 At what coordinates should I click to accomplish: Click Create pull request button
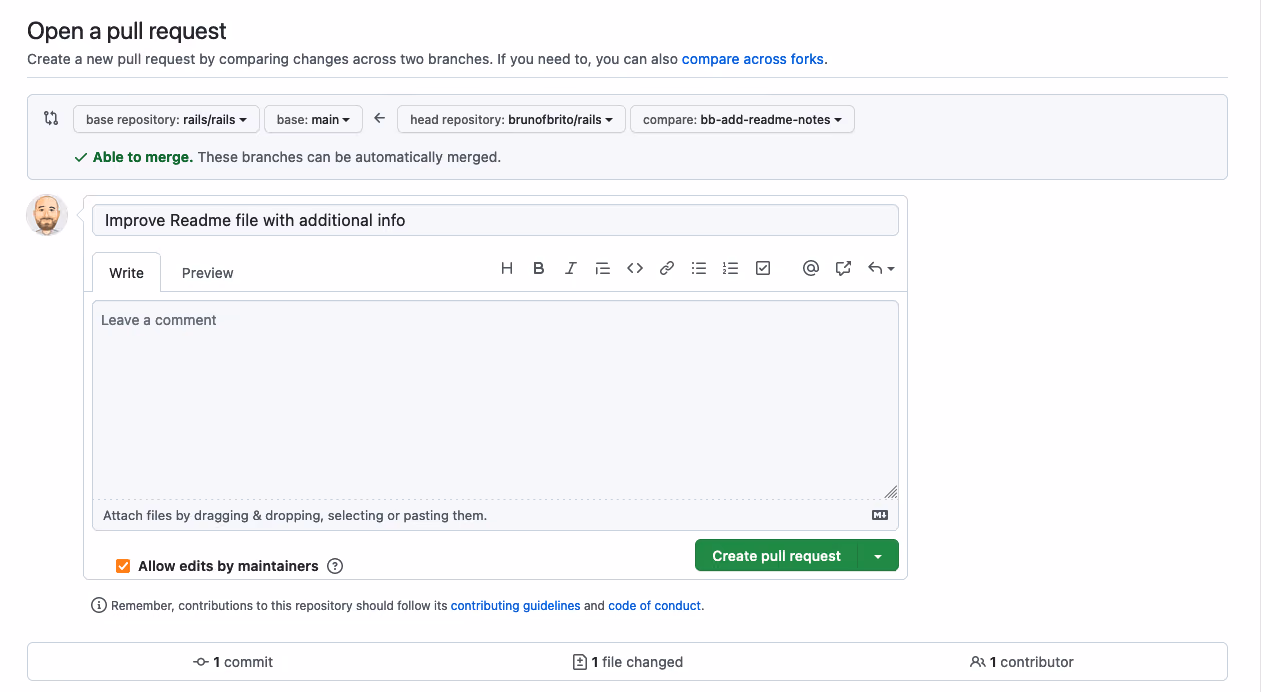coord(776,556)
